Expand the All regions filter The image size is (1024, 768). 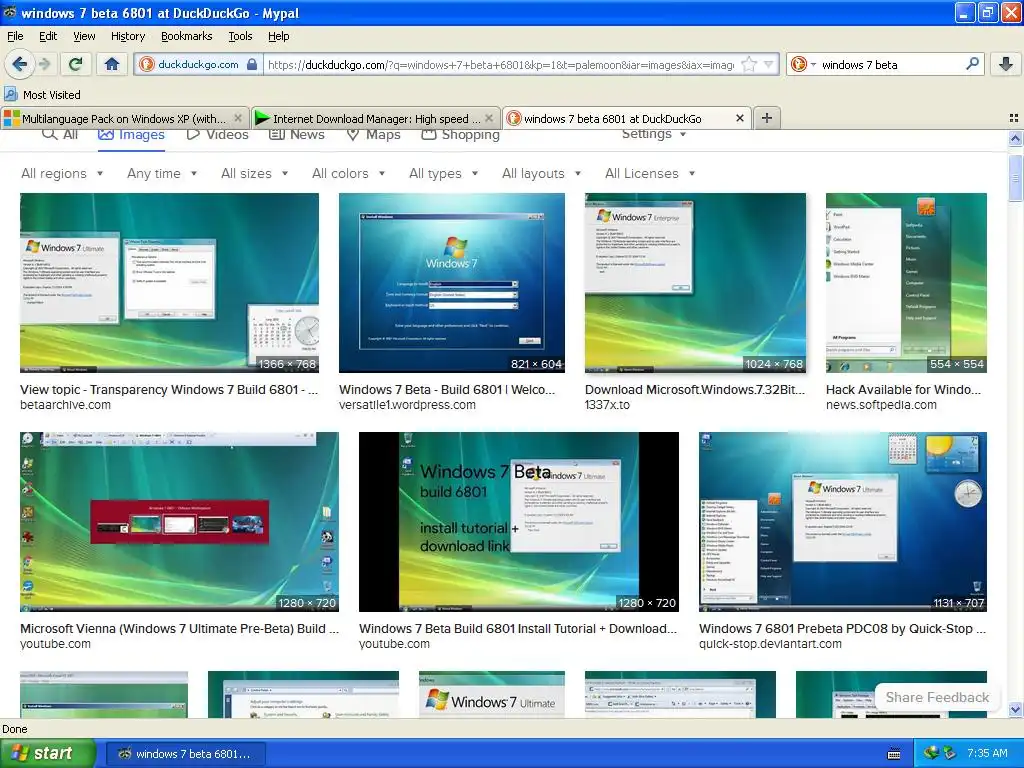pyautogui.click(x=62, y=173)
